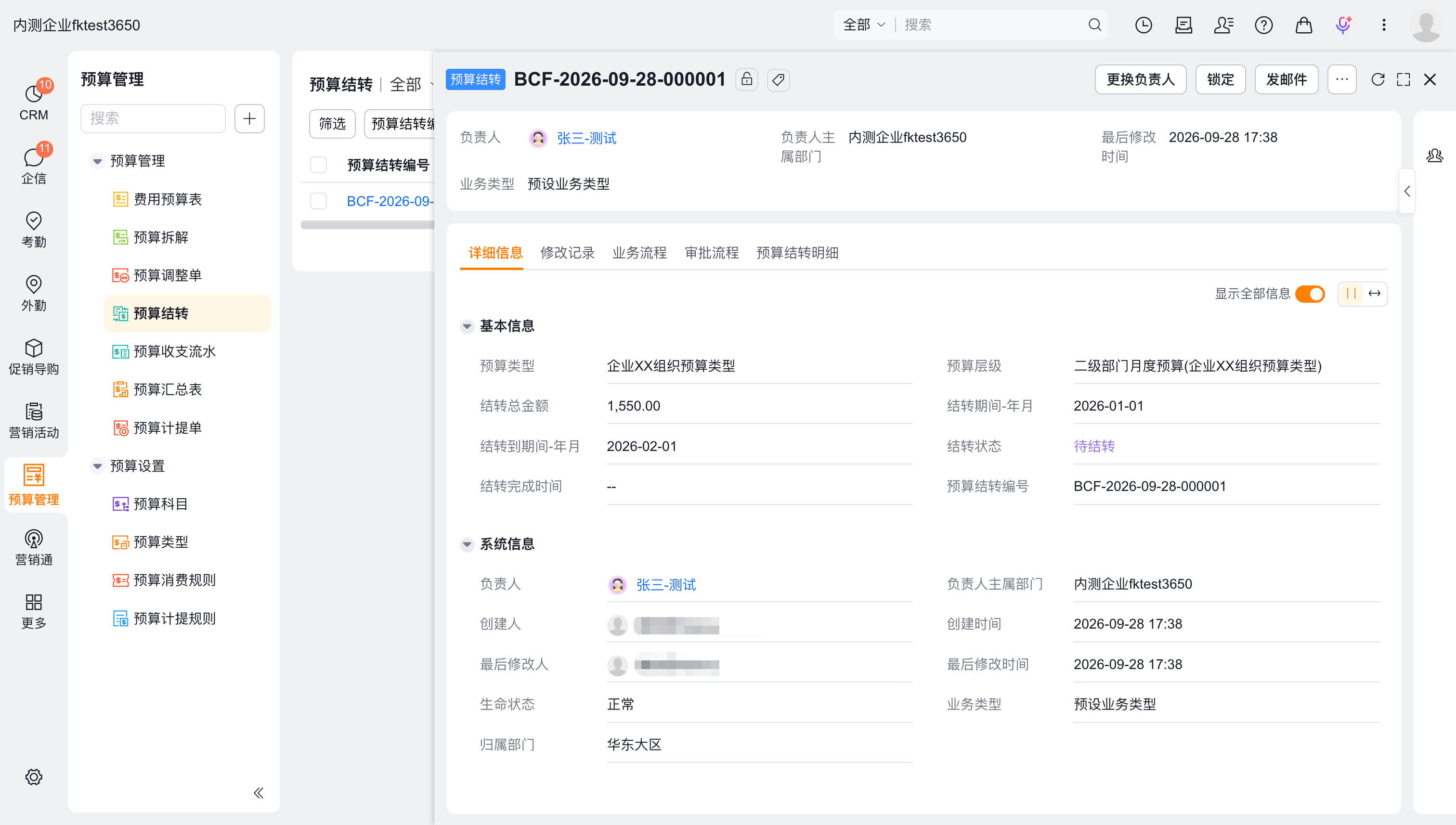Switch to 修改记录 tab
This screenshot has width=1456, height=825.
click(567, 253)
